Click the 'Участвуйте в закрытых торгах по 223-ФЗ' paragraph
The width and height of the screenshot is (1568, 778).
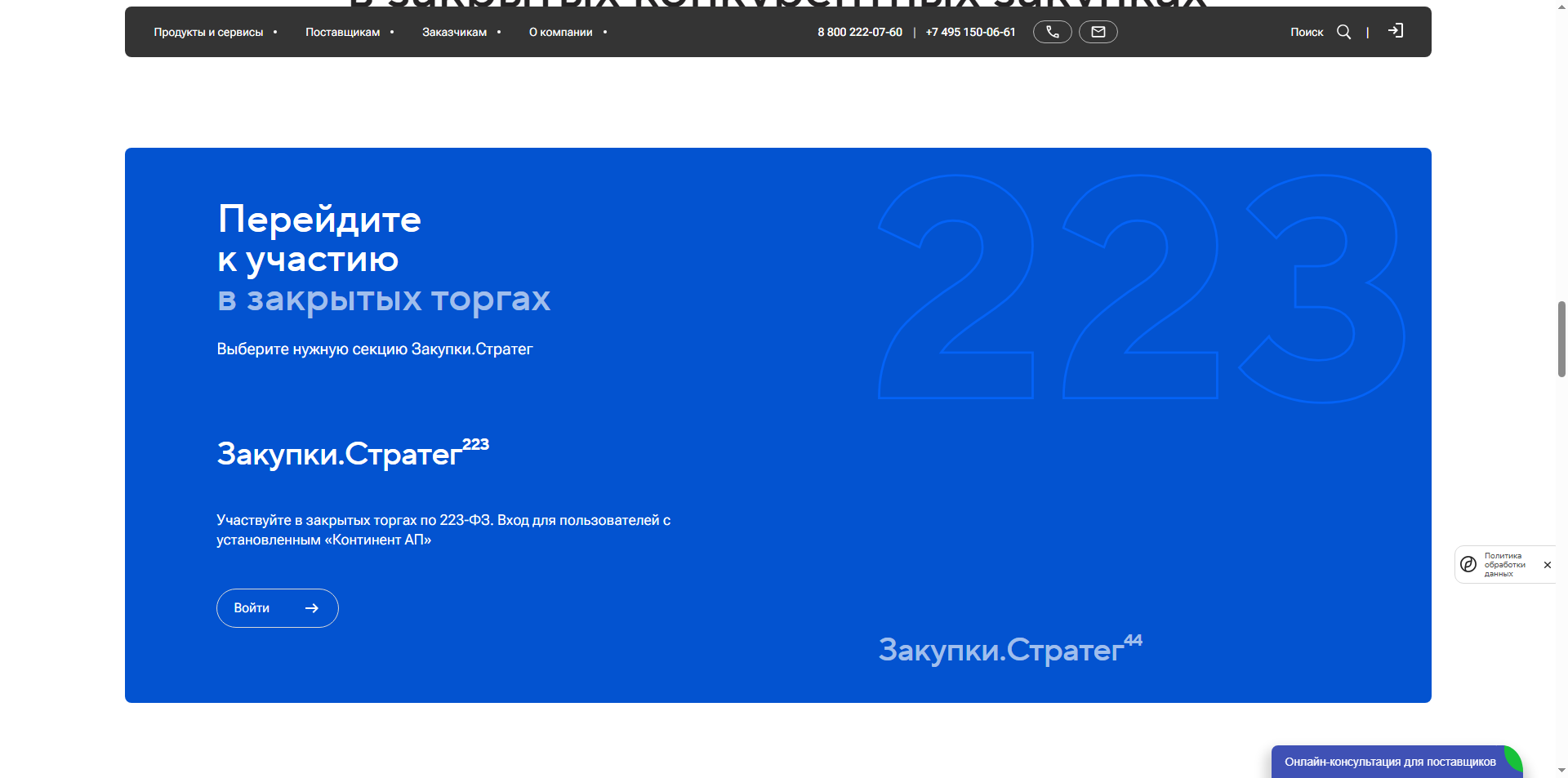(x=443, y=530)
